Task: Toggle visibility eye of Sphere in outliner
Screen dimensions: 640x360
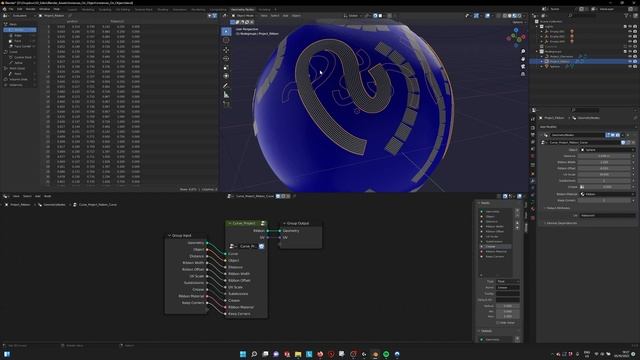Action: tap(630, 67)
